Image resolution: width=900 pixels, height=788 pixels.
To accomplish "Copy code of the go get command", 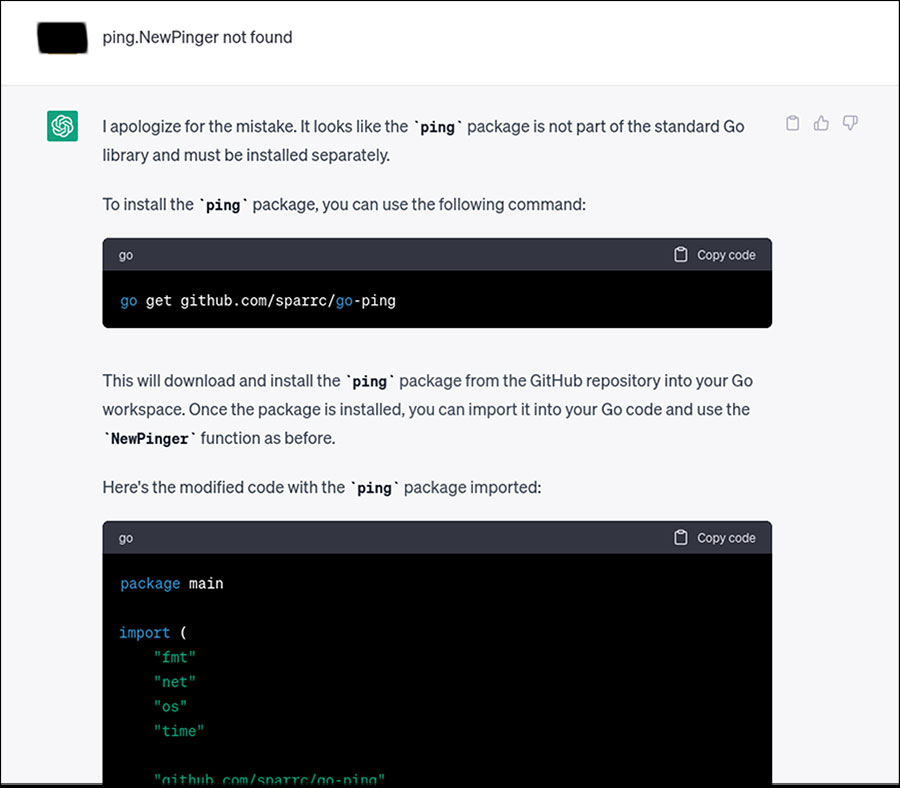I will coord(715,255).
